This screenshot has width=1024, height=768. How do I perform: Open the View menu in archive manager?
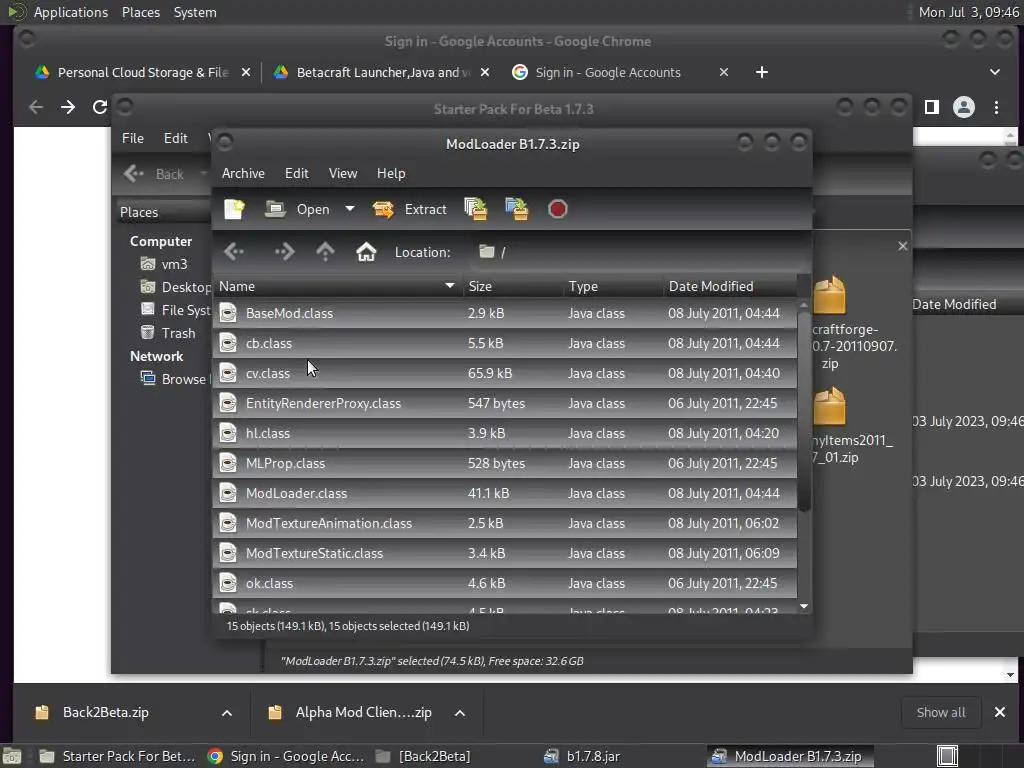click(x=343, y=173)
